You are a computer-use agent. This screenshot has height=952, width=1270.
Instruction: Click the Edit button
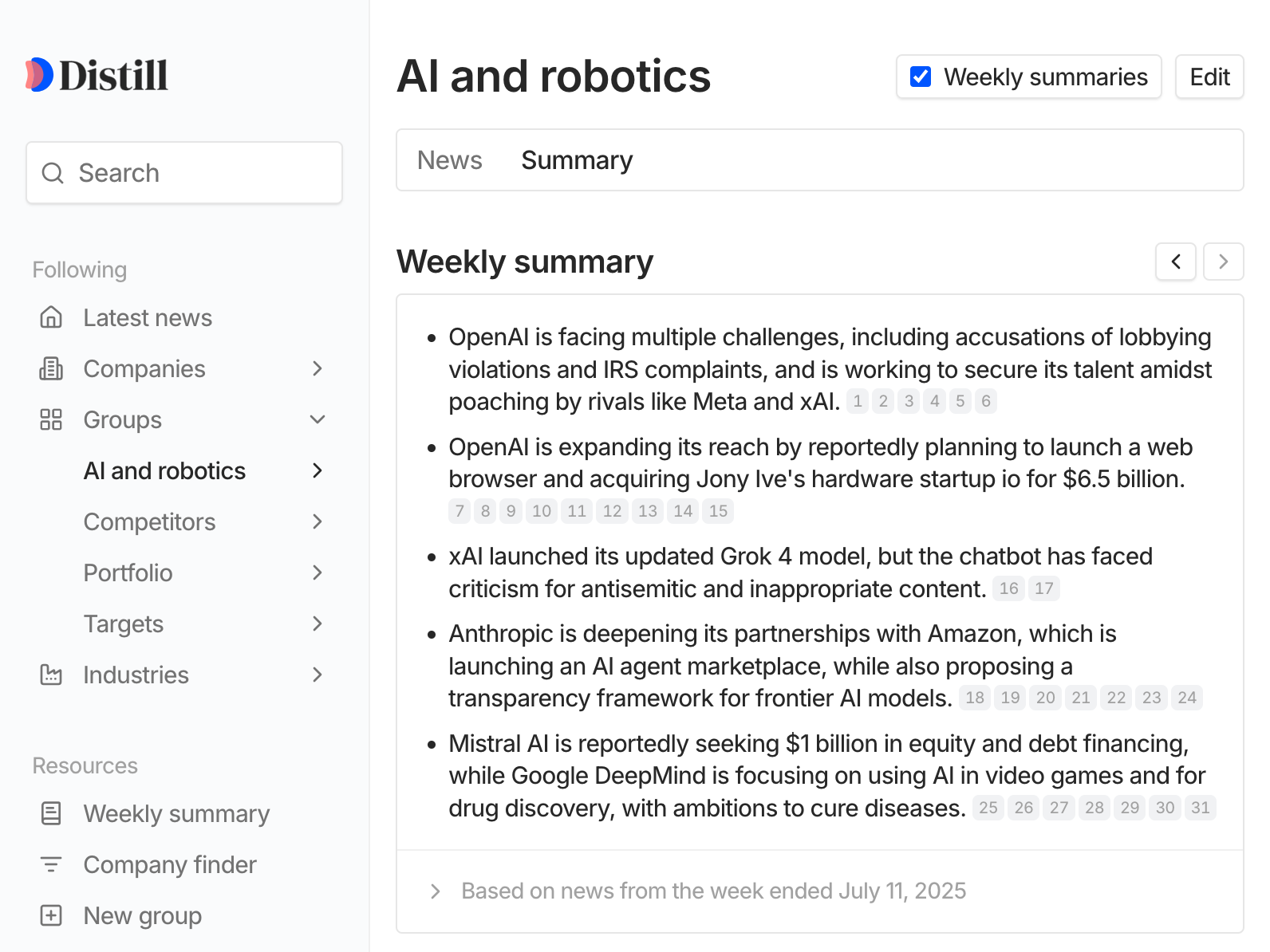(x=1209, y=77)
